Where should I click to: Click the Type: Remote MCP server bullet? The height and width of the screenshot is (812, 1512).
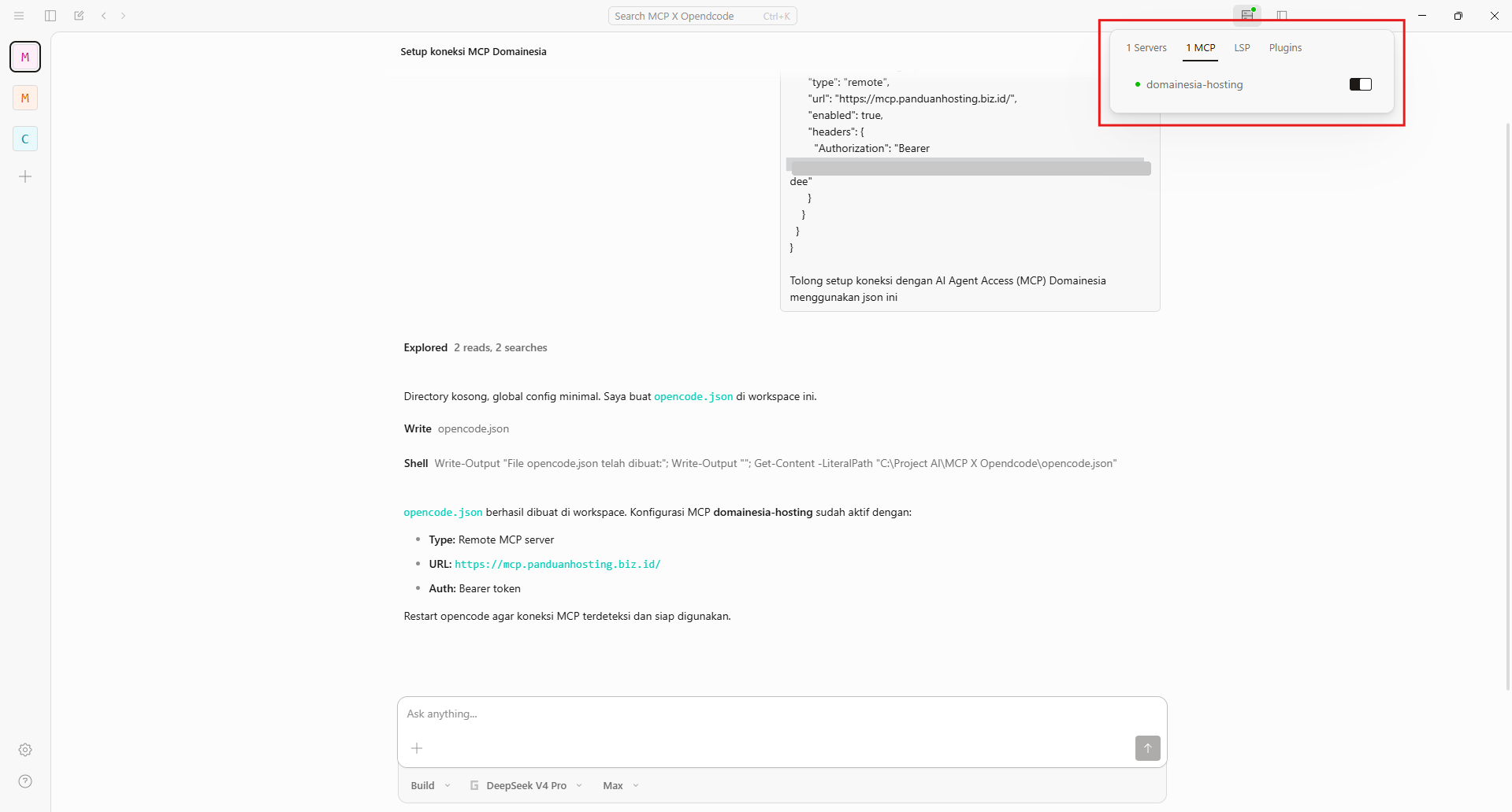click(492, 539)
